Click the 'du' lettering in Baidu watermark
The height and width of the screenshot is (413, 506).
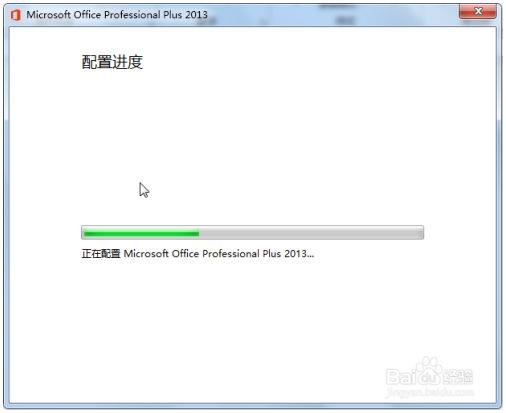(431, 377)
